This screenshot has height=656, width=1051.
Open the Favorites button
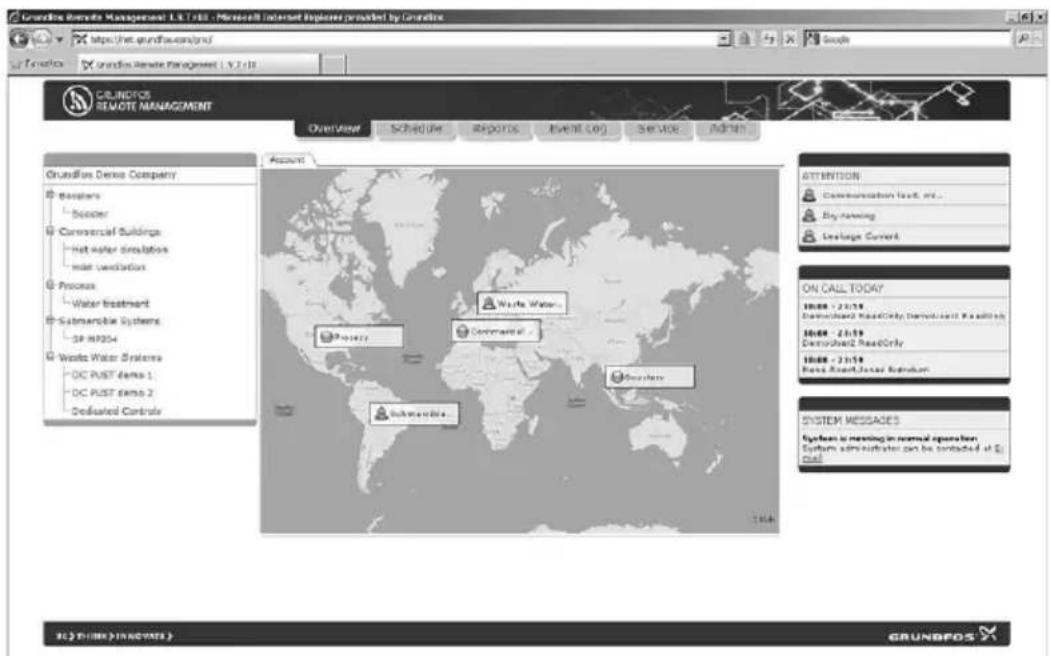pyautogui.click(x=38, y=64)
